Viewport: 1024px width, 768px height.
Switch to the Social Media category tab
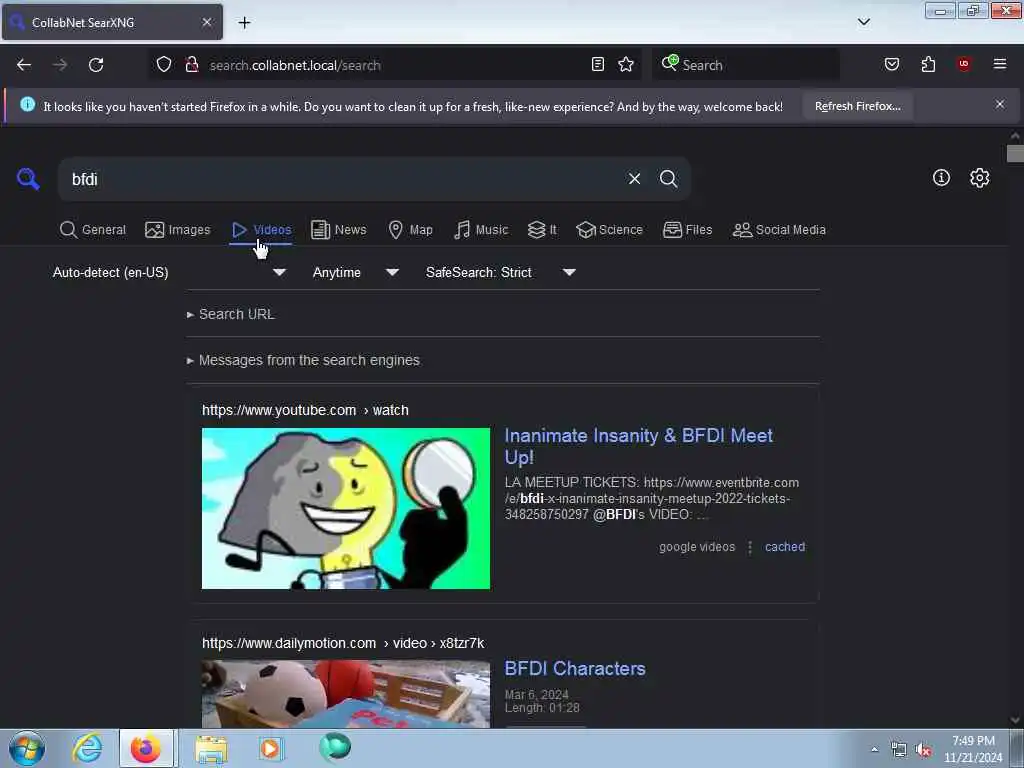click(x=779, y=230)
